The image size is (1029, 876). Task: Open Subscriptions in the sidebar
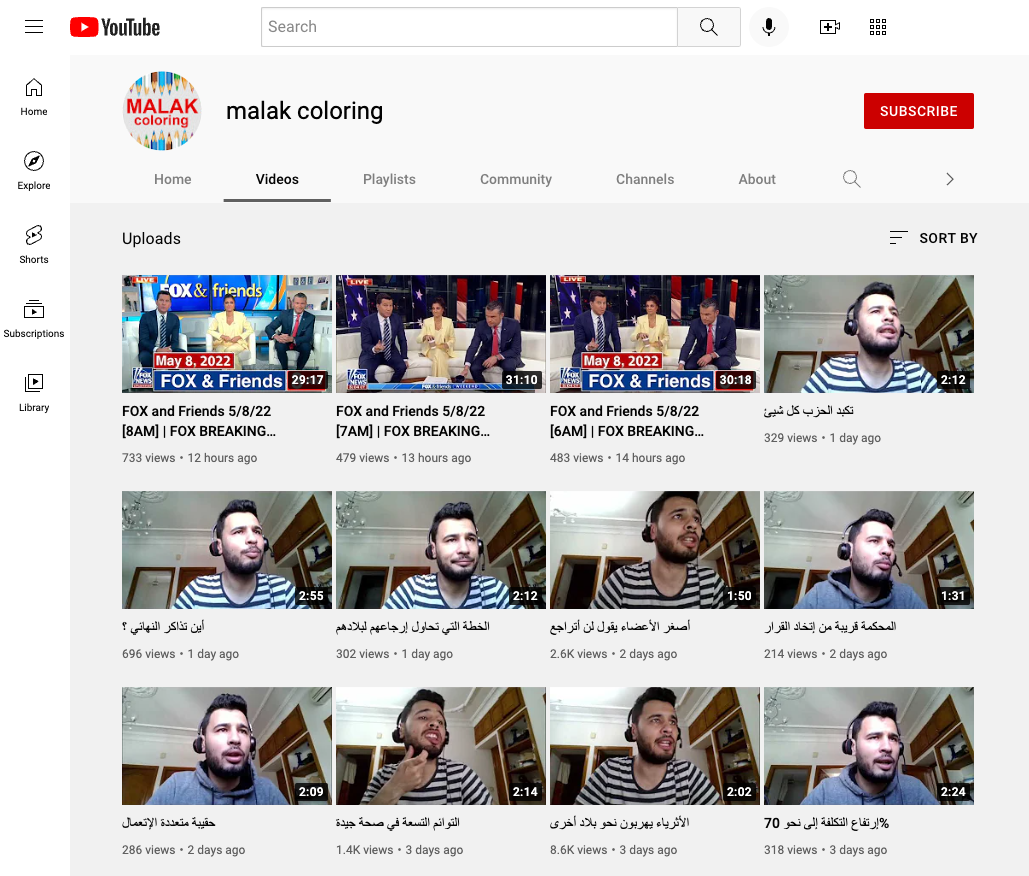point(34,318)
